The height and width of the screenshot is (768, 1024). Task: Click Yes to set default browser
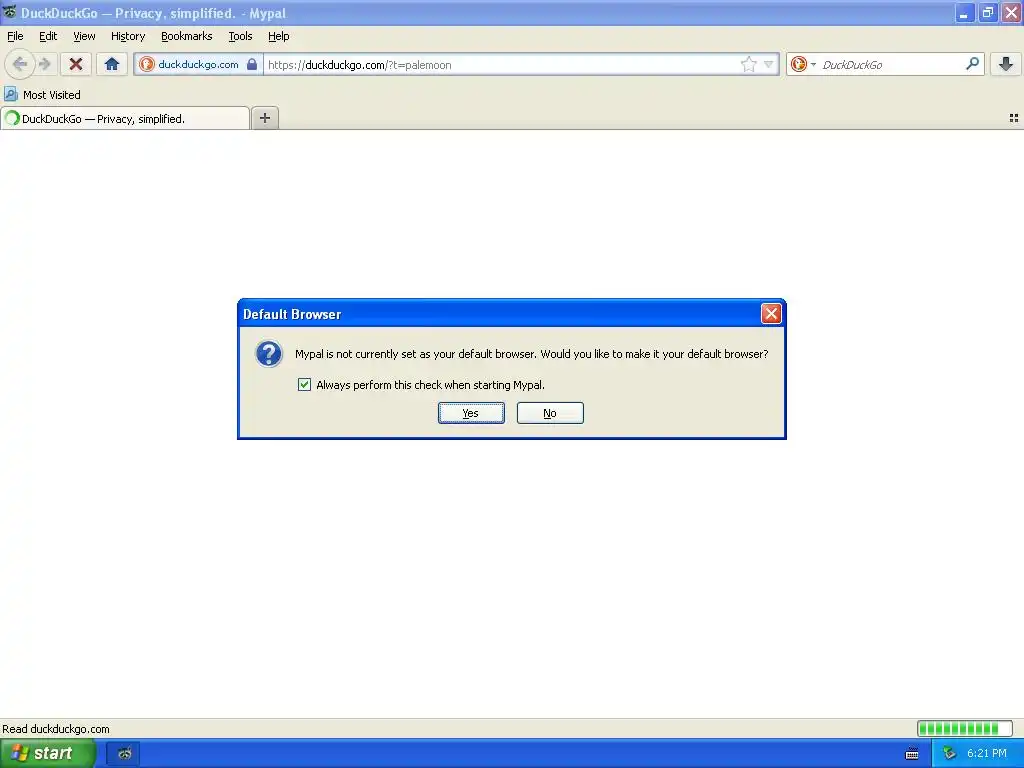[x=471, y=413]
